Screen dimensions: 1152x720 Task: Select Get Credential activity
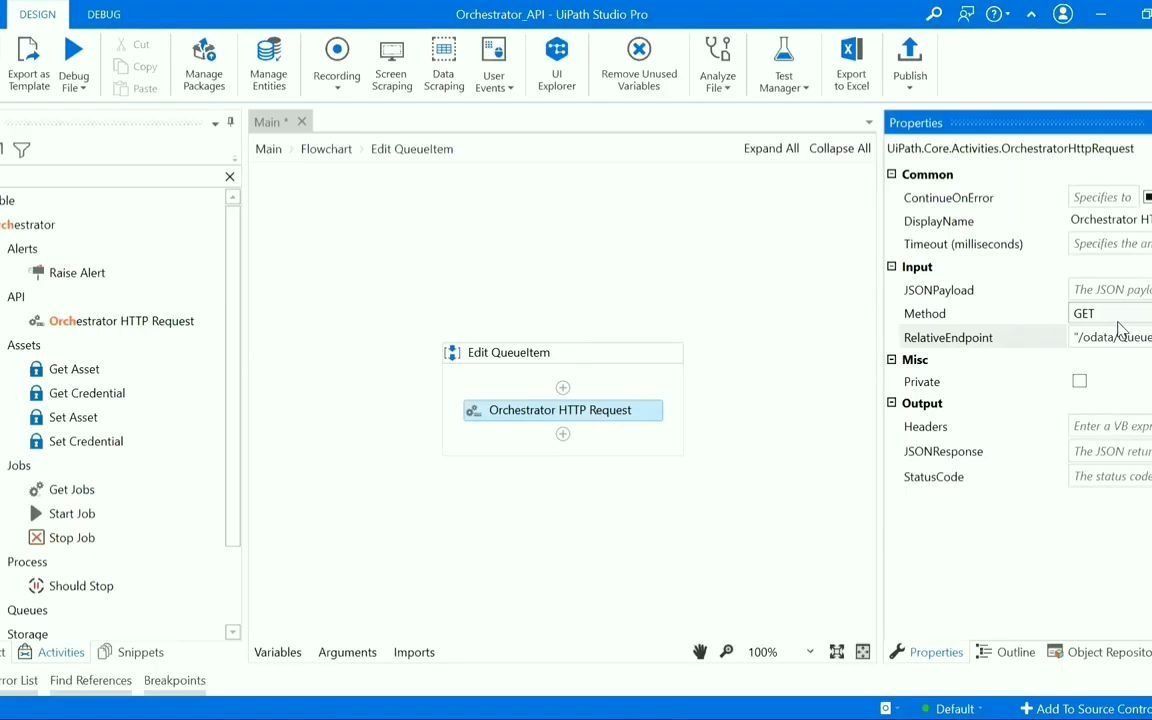click(x=77, y=393)
